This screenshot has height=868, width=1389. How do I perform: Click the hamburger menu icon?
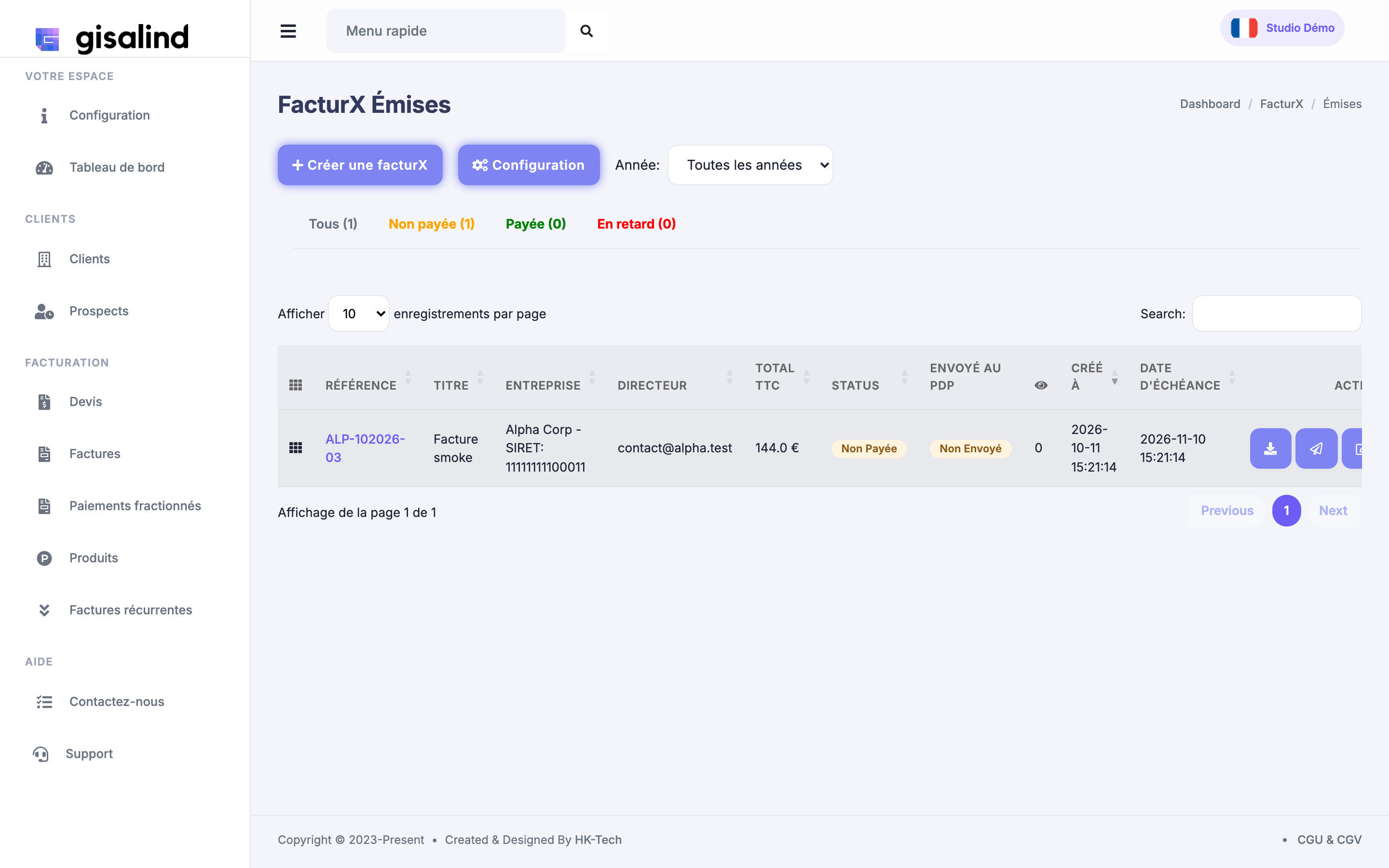[x=288, y=31]
